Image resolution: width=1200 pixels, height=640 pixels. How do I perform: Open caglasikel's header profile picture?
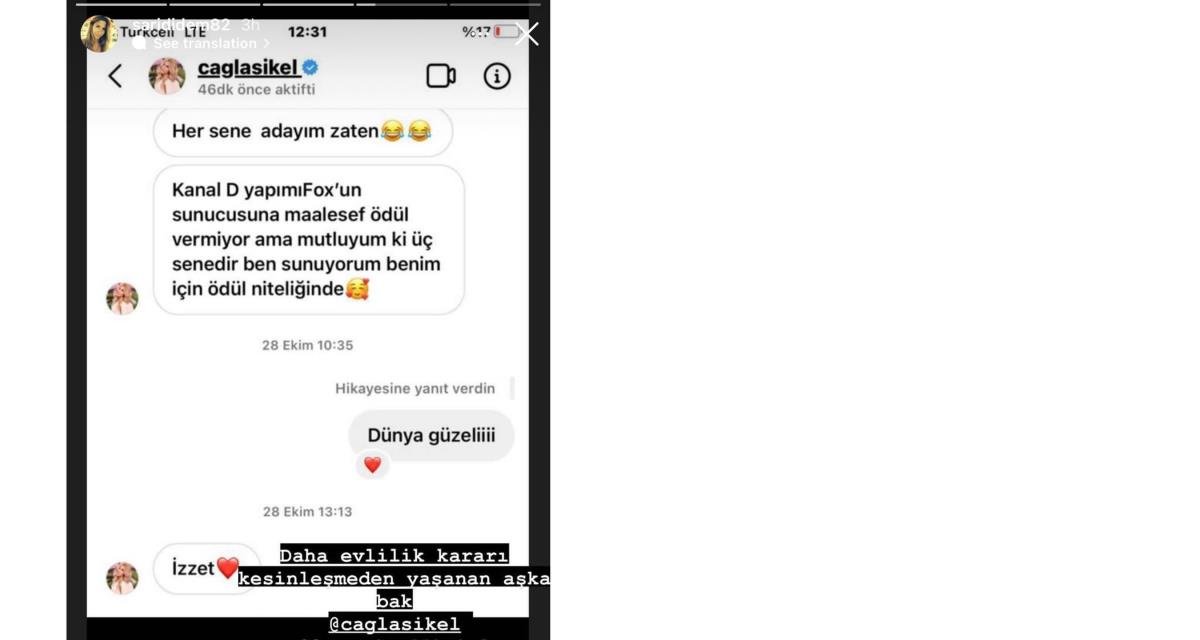coord(167,76)
